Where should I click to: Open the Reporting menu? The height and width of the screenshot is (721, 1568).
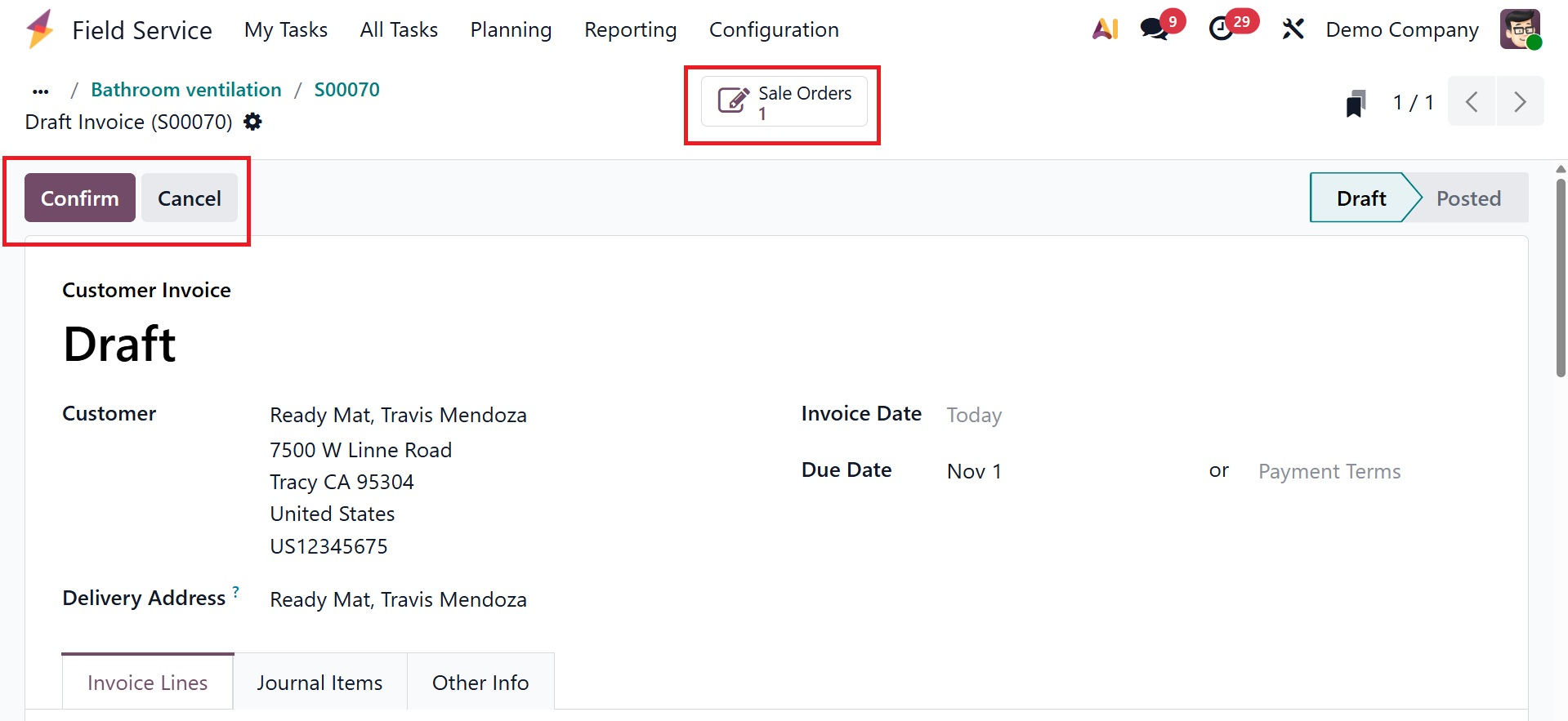630,29
